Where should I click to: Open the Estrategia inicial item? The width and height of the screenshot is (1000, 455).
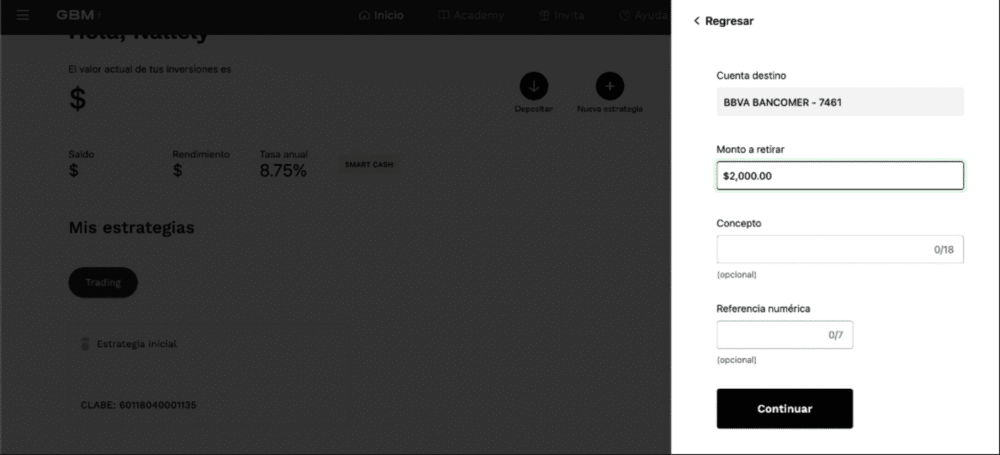click(129, 344)
